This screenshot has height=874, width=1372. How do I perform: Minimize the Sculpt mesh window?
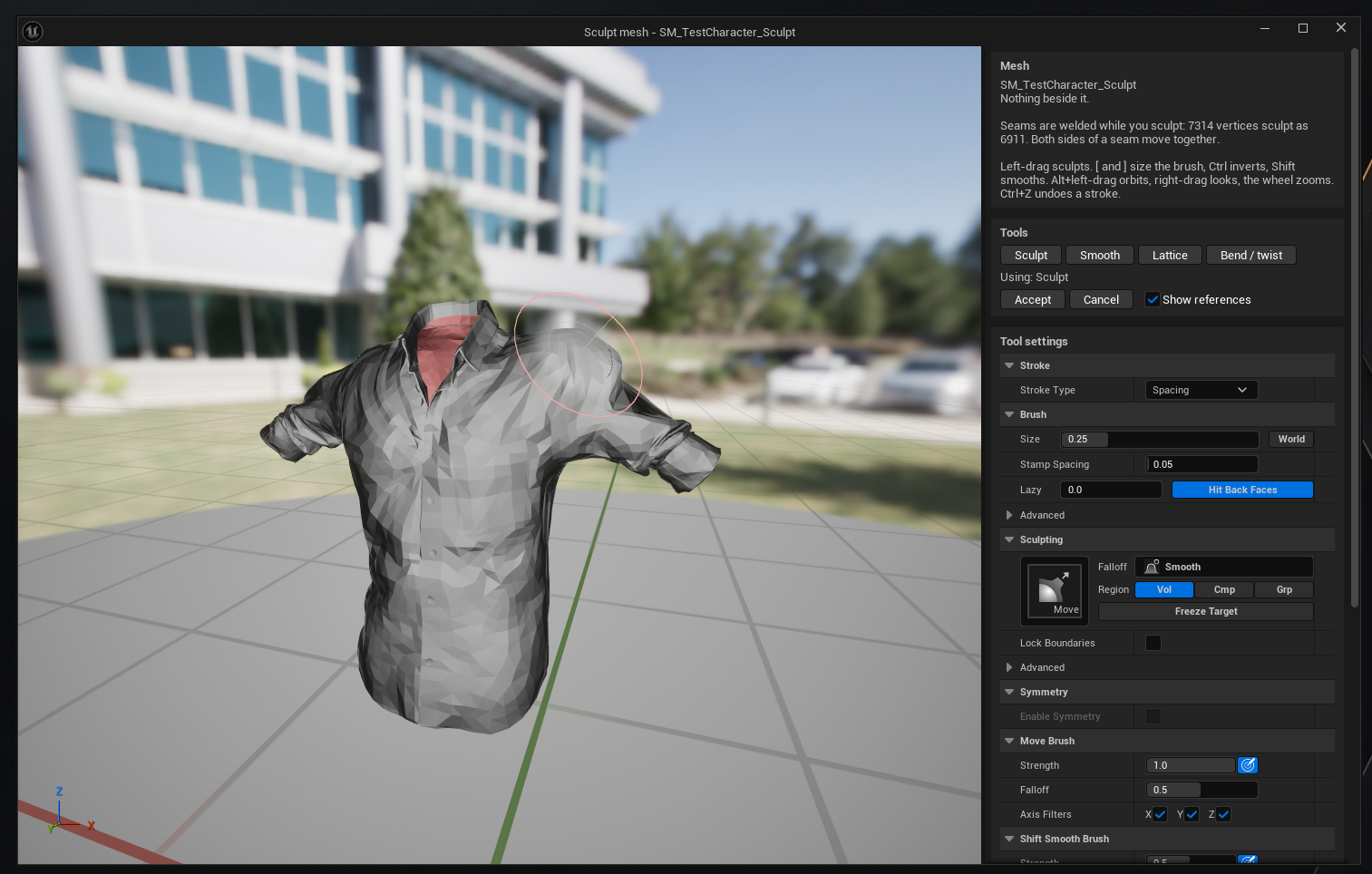[x=1265, y=28]
